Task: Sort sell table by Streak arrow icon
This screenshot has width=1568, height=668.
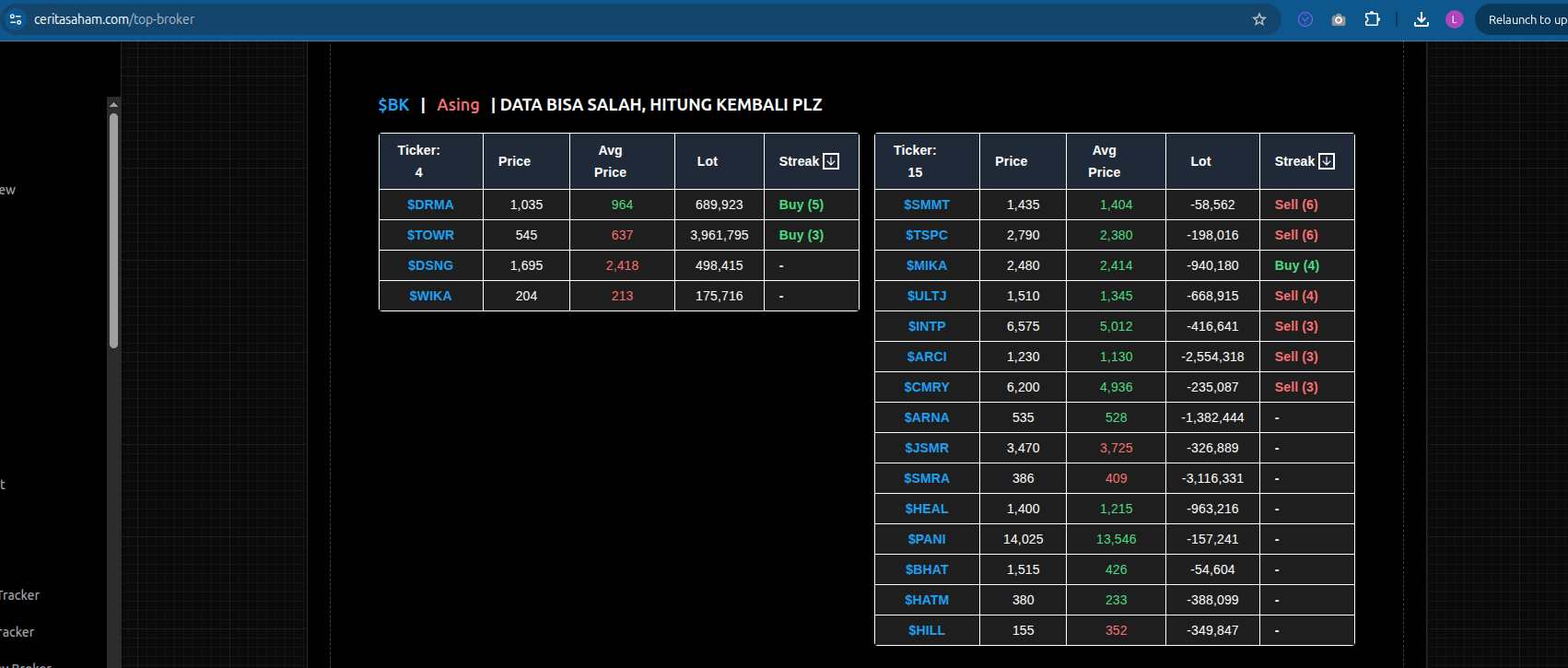Action: [x=1327, y=161]
